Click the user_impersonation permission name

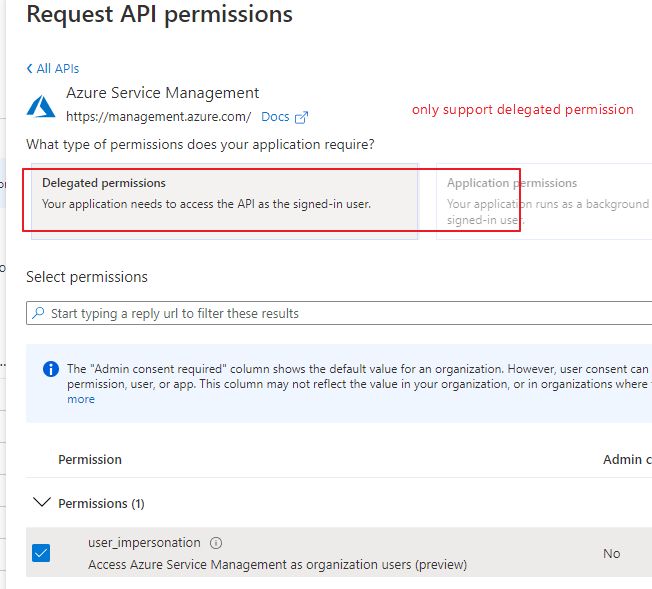(x=144, y=543)
